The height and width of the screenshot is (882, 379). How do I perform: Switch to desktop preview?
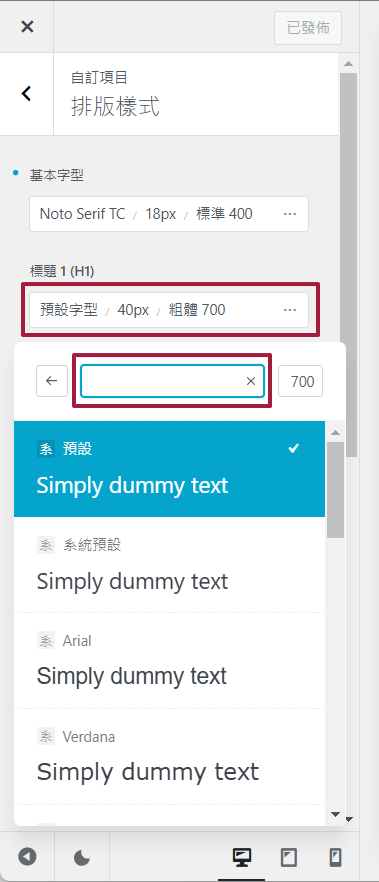pos(242,857)
